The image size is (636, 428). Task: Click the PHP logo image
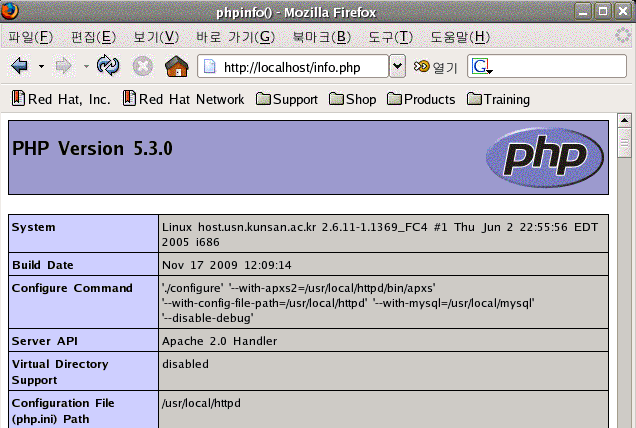coord(544,157)
